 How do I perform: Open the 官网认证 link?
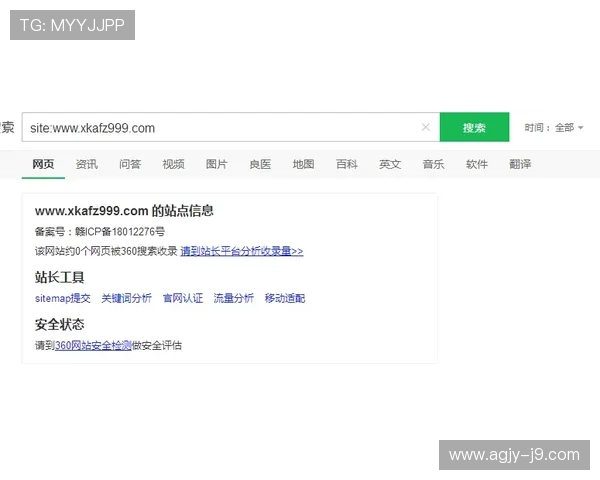pyautogui.click(x=183, y=298)
